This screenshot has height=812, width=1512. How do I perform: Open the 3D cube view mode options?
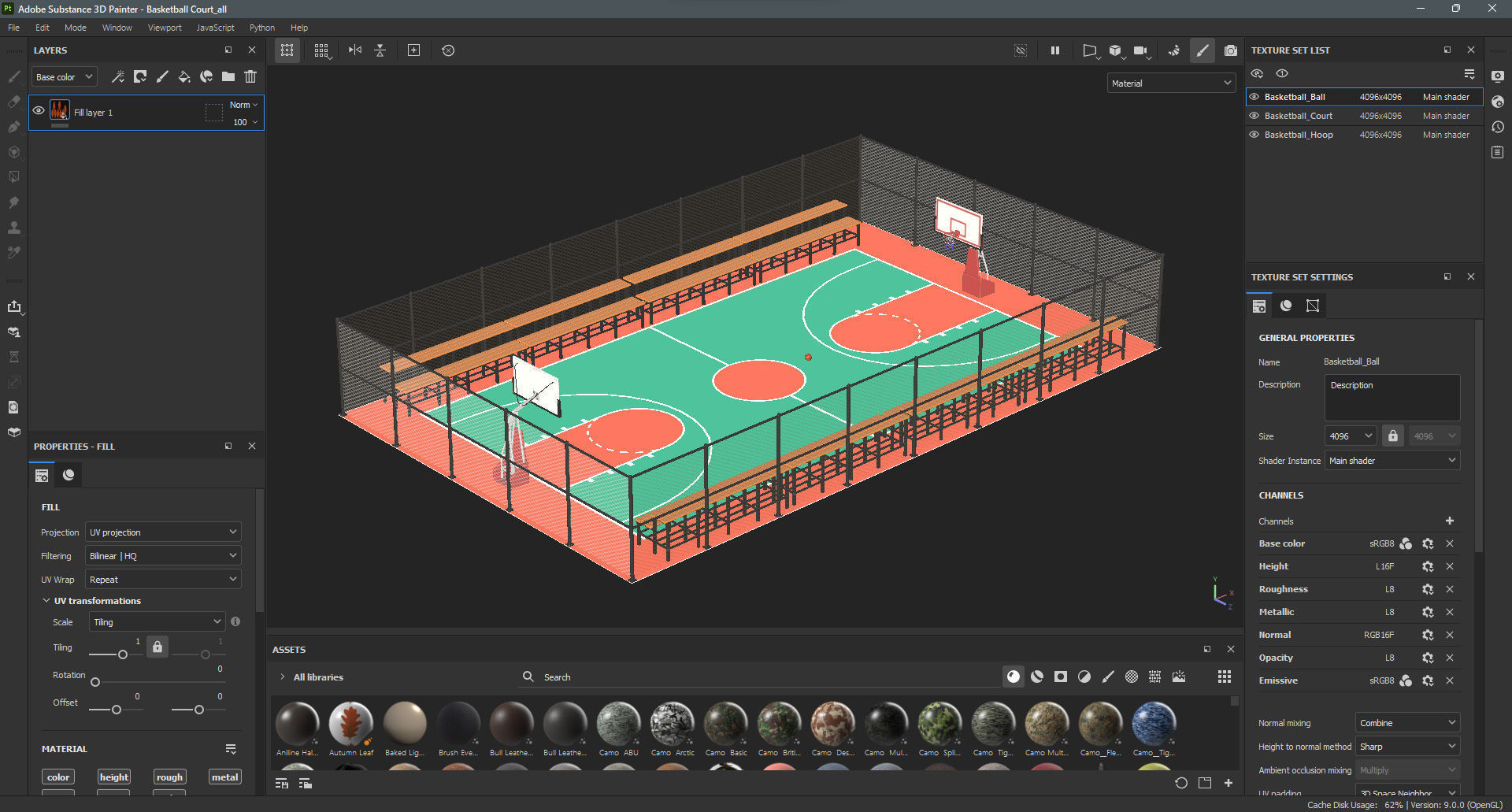1116,50
